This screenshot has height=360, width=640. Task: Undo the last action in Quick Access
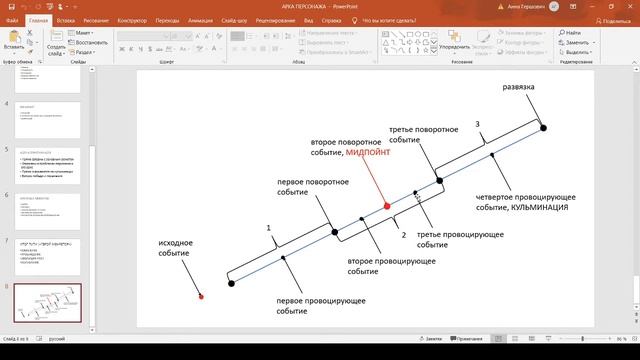[24, 7]
